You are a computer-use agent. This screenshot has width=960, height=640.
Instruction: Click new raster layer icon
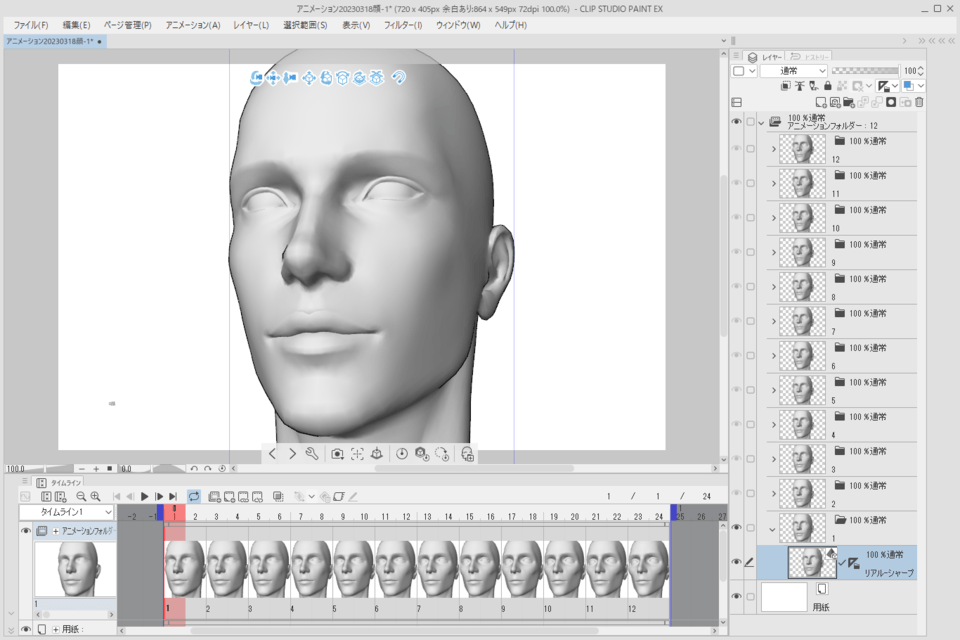(820, 102)
